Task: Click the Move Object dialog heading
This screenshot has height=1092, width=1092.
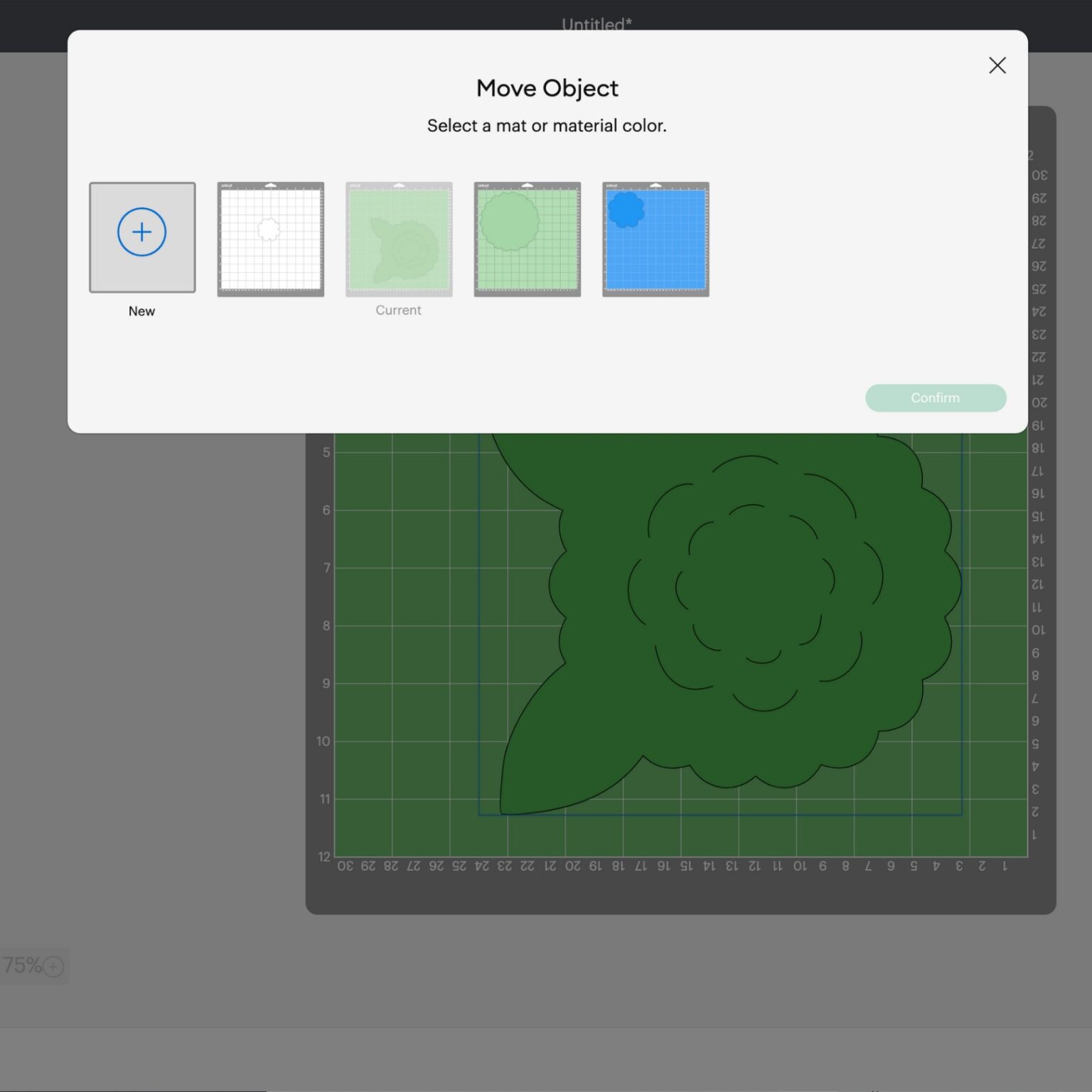Action: [x=546, y=87]
